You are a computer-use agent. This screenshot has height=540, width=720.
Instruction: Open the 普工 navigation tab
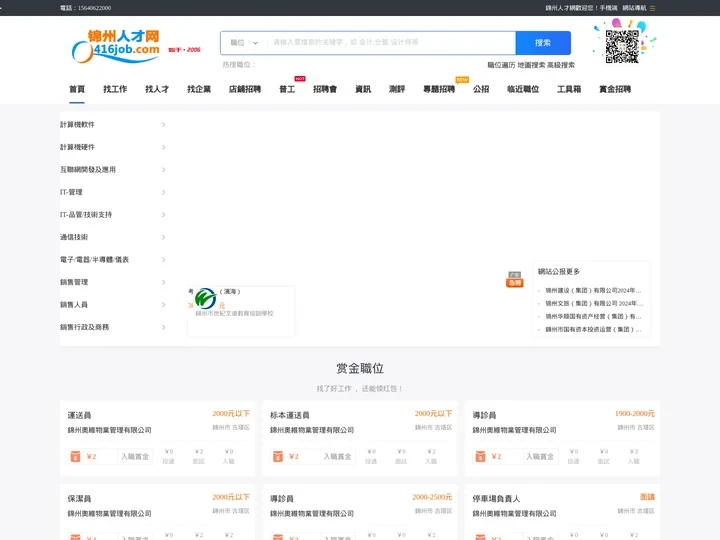coord(287,89)
